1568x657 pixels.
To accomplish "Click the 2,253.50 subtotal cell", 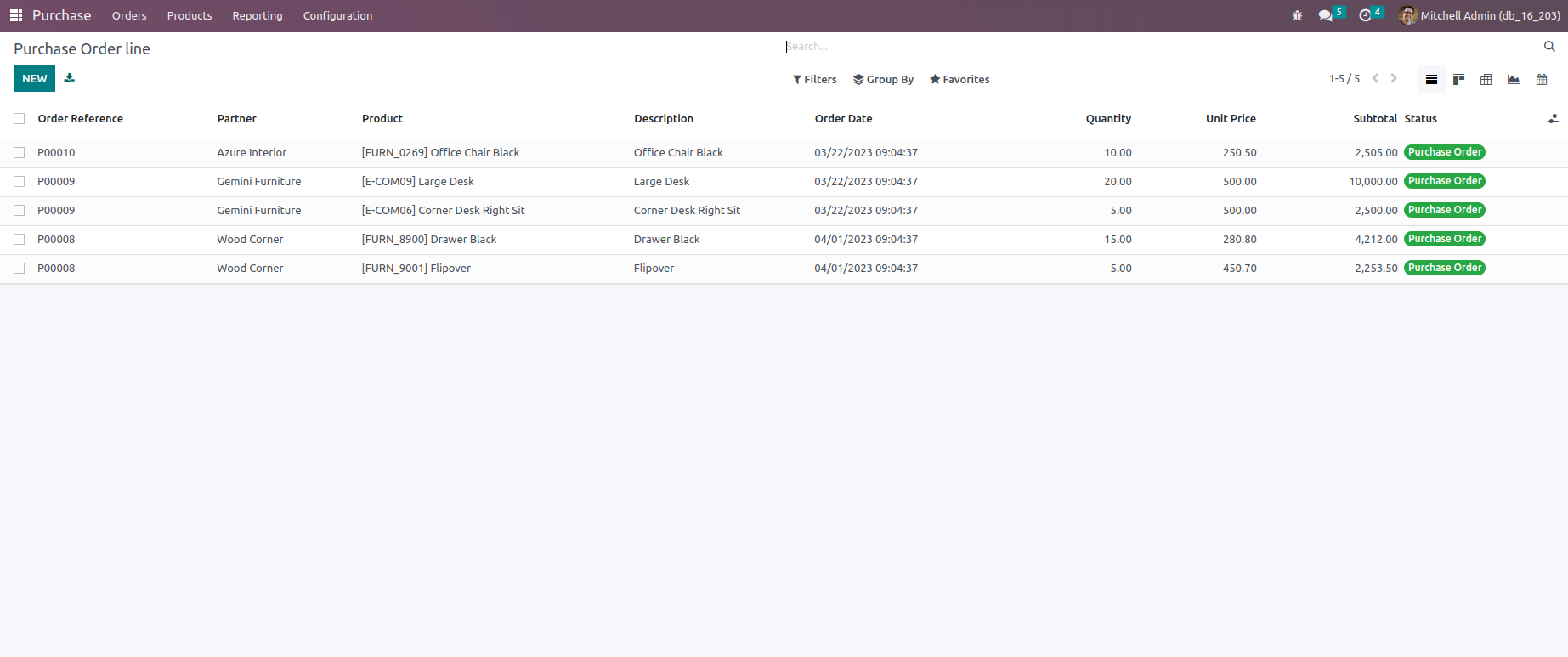I will pyautogui.click(x=1377, y=269).
